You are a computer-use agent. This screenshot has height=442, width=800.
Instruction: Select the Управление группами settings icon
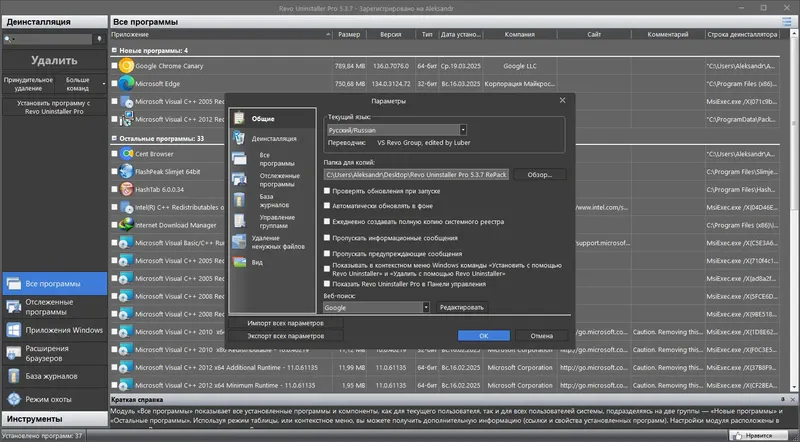[239, 221]
